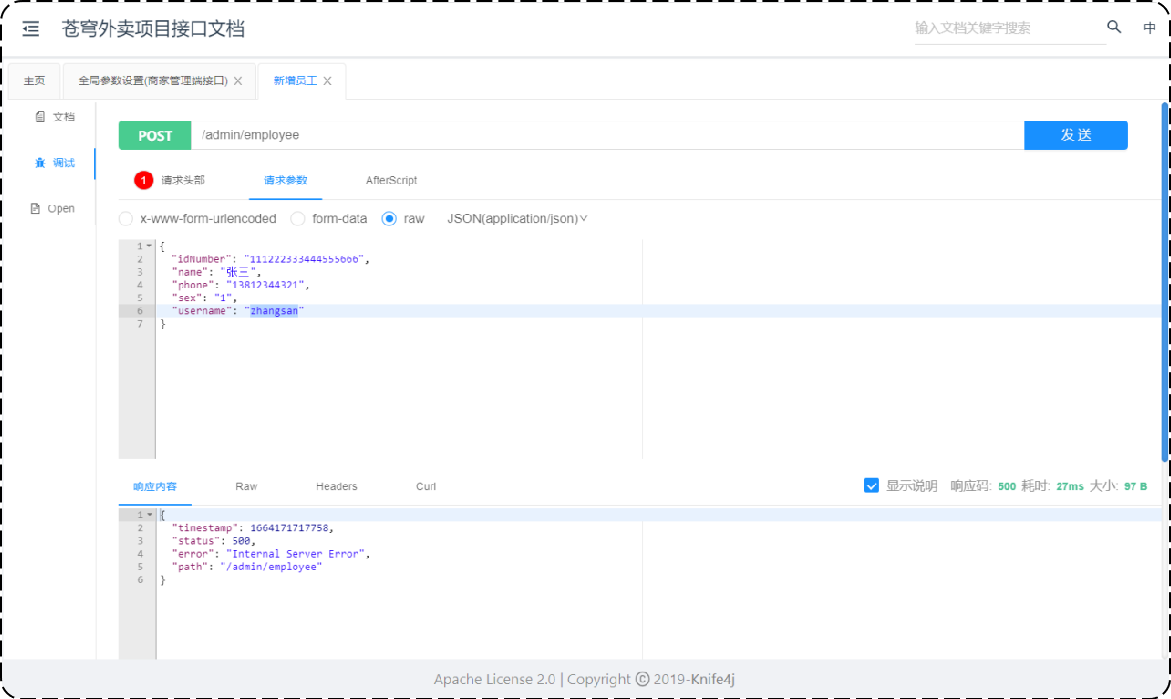Click the sidebar collapse menu icon
Viewport: 1171px width, 699px height.
coord(31,29)
